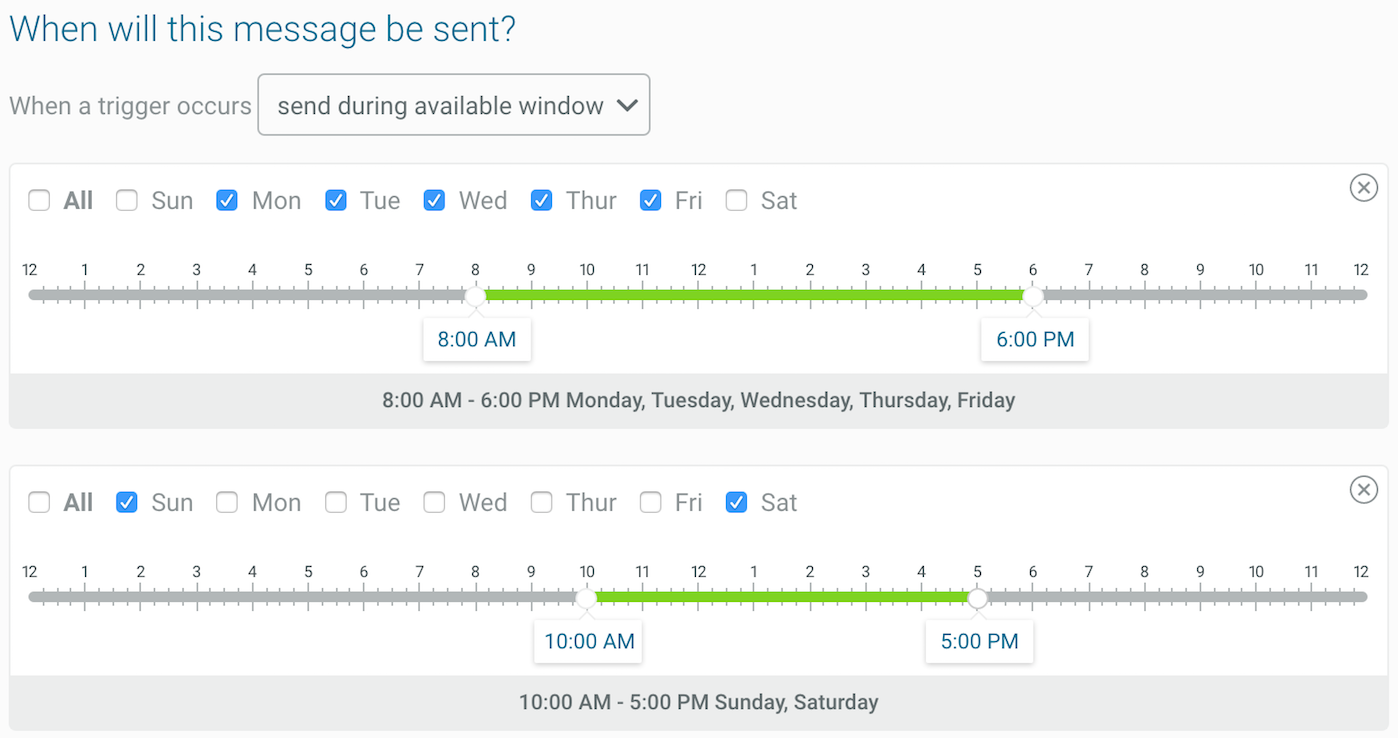Uncheck Sat in the second schedule
The width and height of the screenshot is (1398, 738).
[736, 503]
